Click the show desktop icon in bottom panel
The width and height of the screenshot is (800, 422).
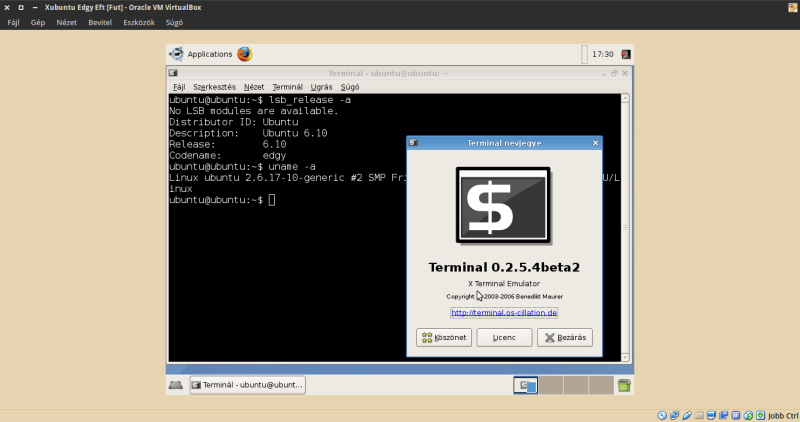[175, 385]
